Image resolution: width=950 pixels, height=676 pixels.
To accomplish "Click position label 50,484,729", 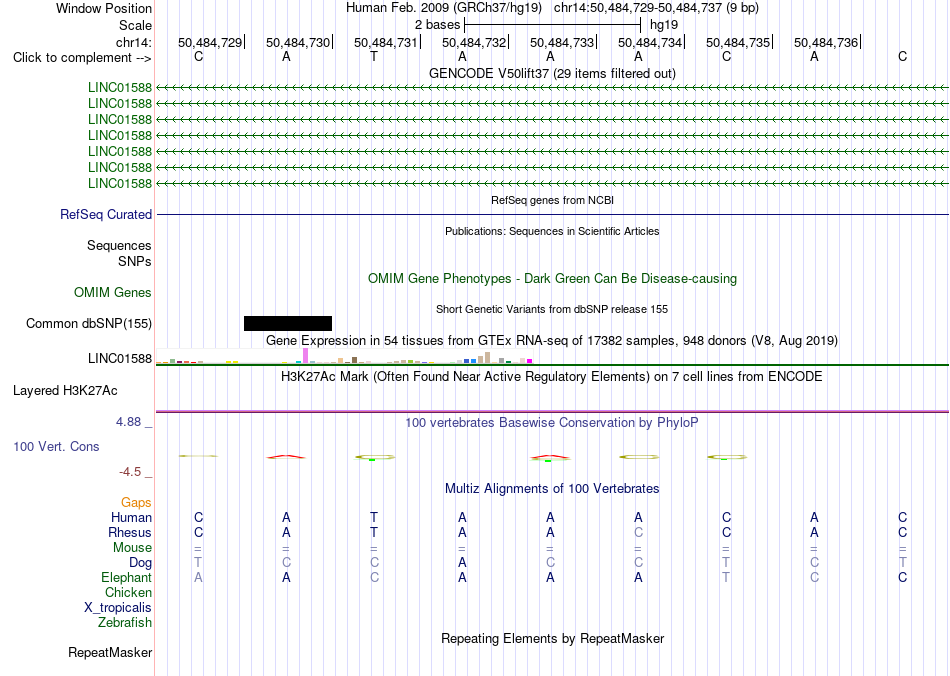I will pos(210,42).
